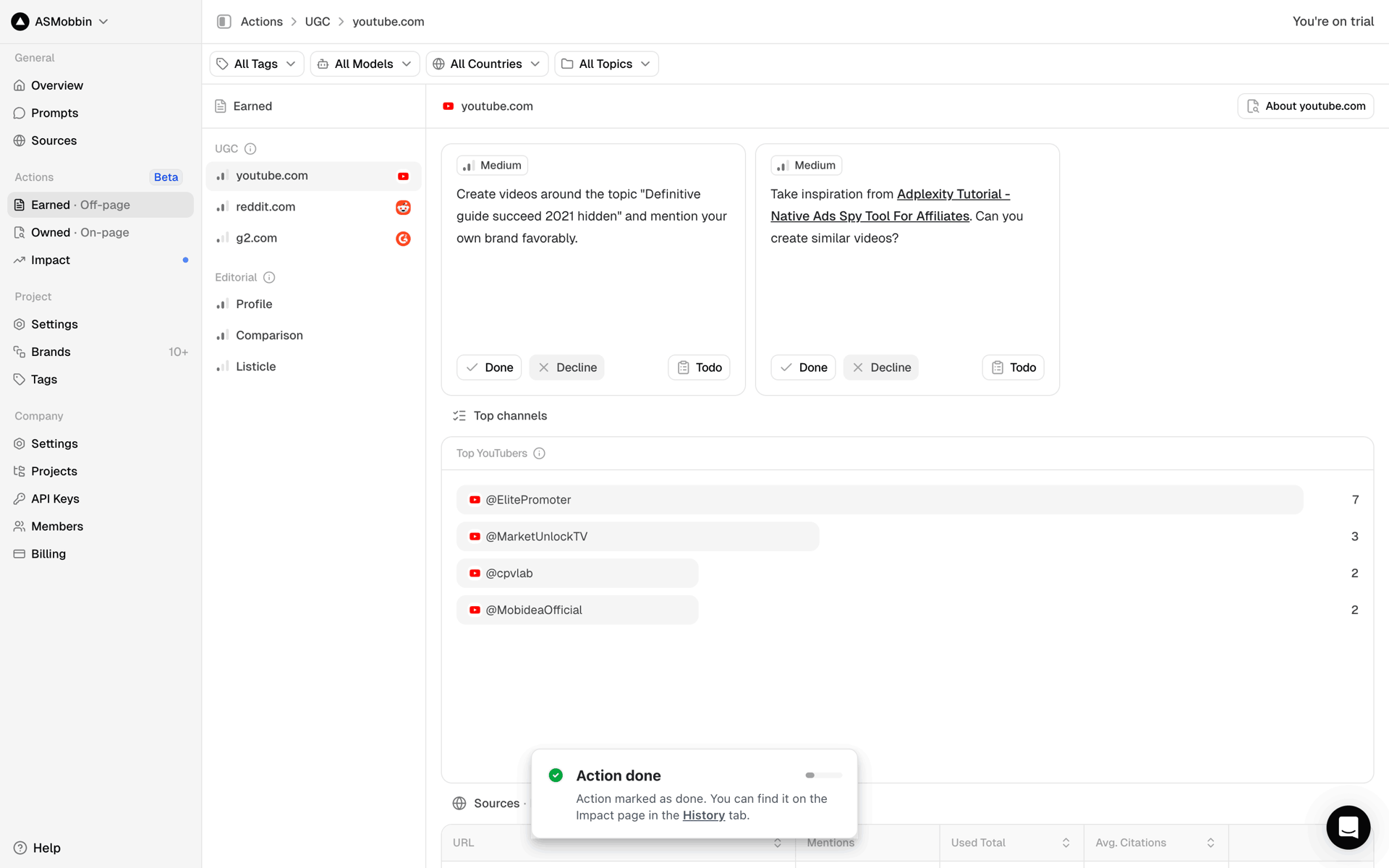Mark the Adplexity Tutorial action Done

pos(803,367)
